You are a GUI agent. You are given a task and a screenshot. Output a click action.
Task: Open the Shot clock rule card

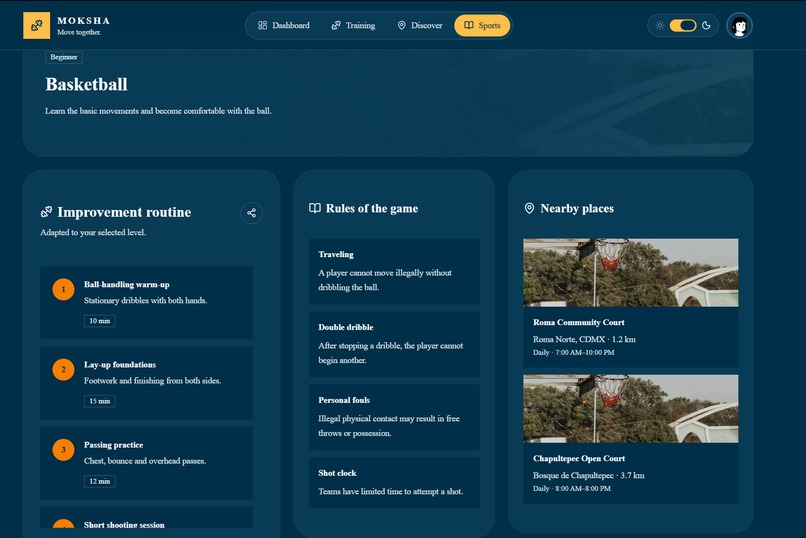(x=394, y=483)
